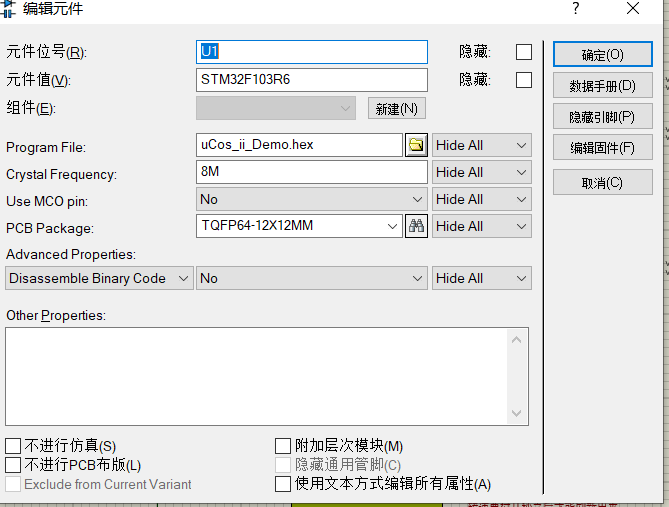Screen dimensions: 669x507
Task: Toggle the 隐藏 checkbox for 元件值
Action: [x=523, y=80]
